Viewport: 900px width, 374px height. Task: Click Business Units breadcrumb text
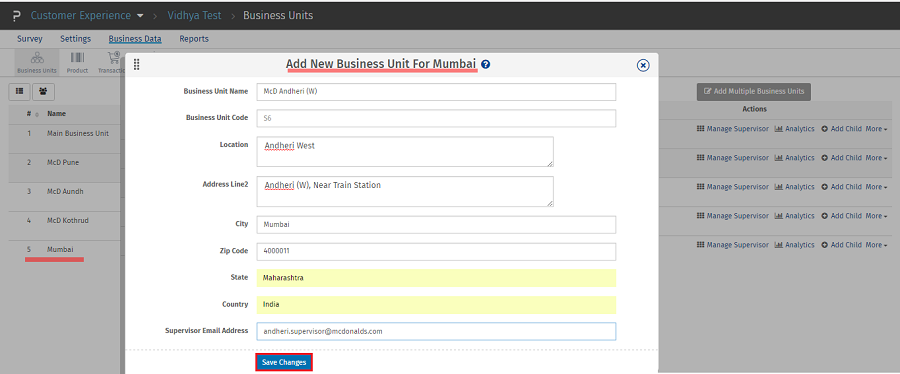click(x=278, y=15)
